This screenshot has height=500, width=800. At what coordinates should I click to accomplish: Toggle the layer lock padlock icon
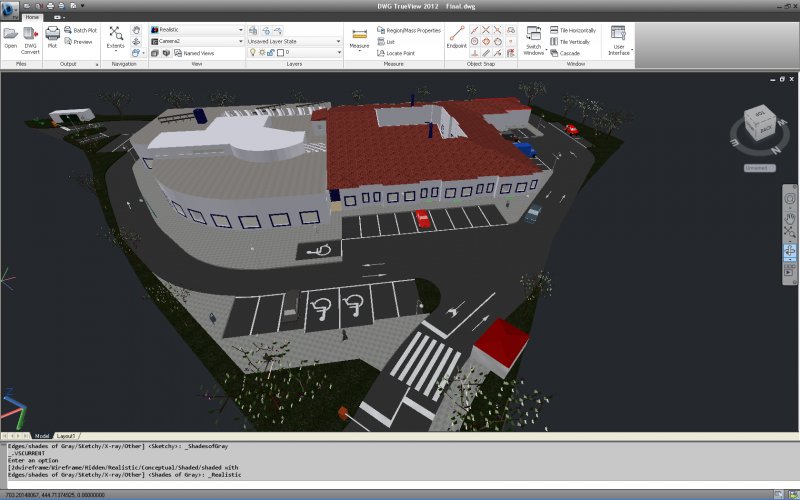(x=271, y=53)
